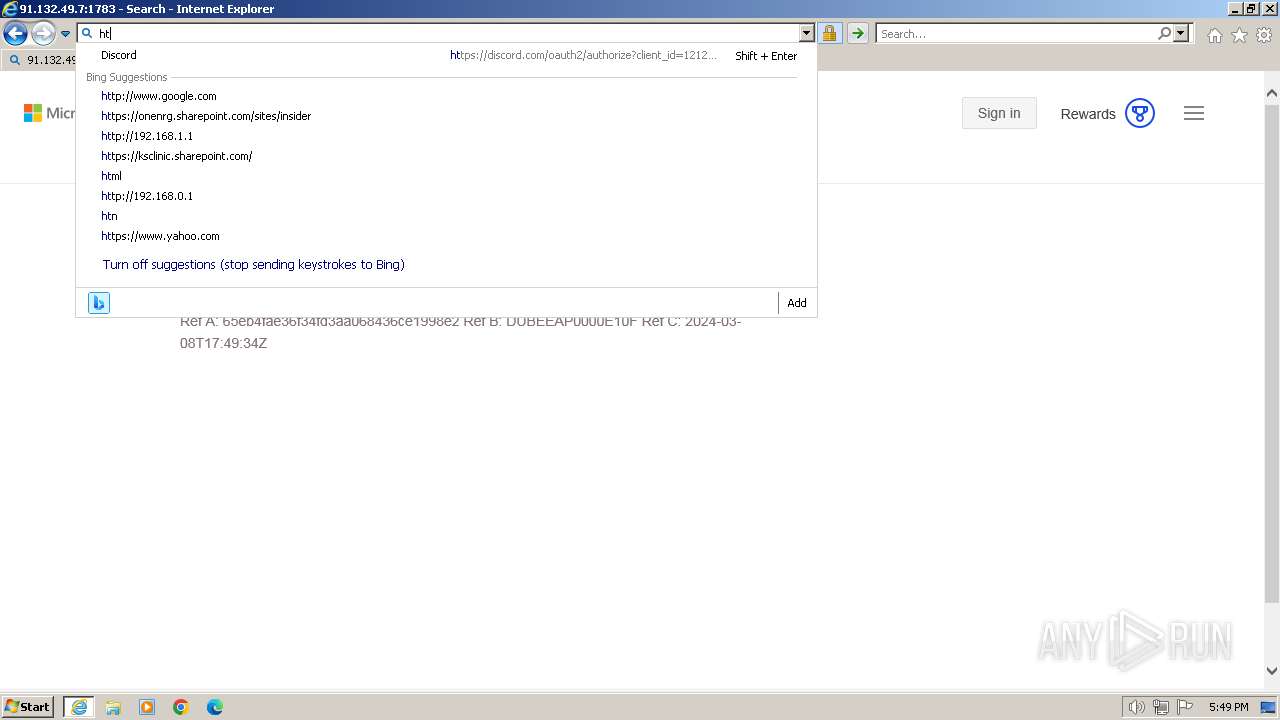Expand the address bar autocomplete dropdown

pyautogui.click(x=806, y=33)
